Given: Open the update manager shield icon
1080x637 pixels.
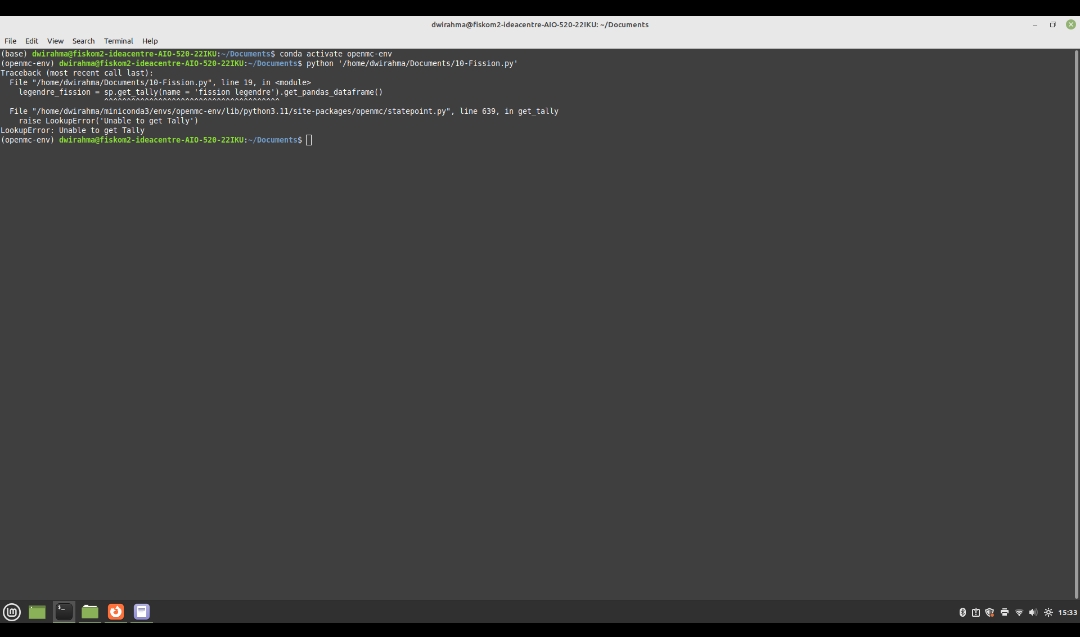Looking at the screenshot, I should pos(990,612).
